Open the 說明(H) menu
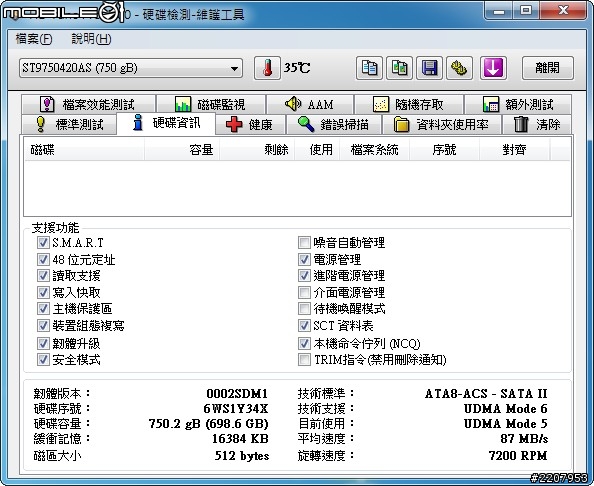 tap(91, 39)
